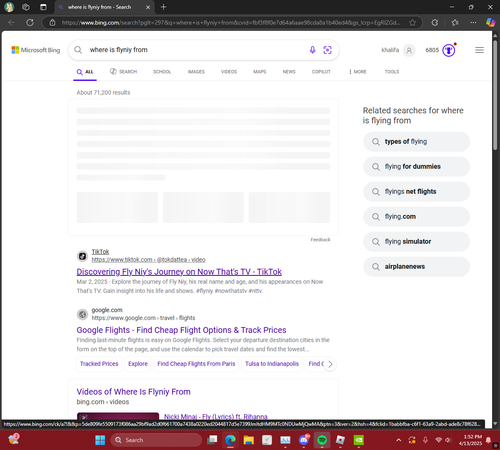Click the khalifa account avatar icon
Viewport: 500px width, 450px height.
coord(409,50)
